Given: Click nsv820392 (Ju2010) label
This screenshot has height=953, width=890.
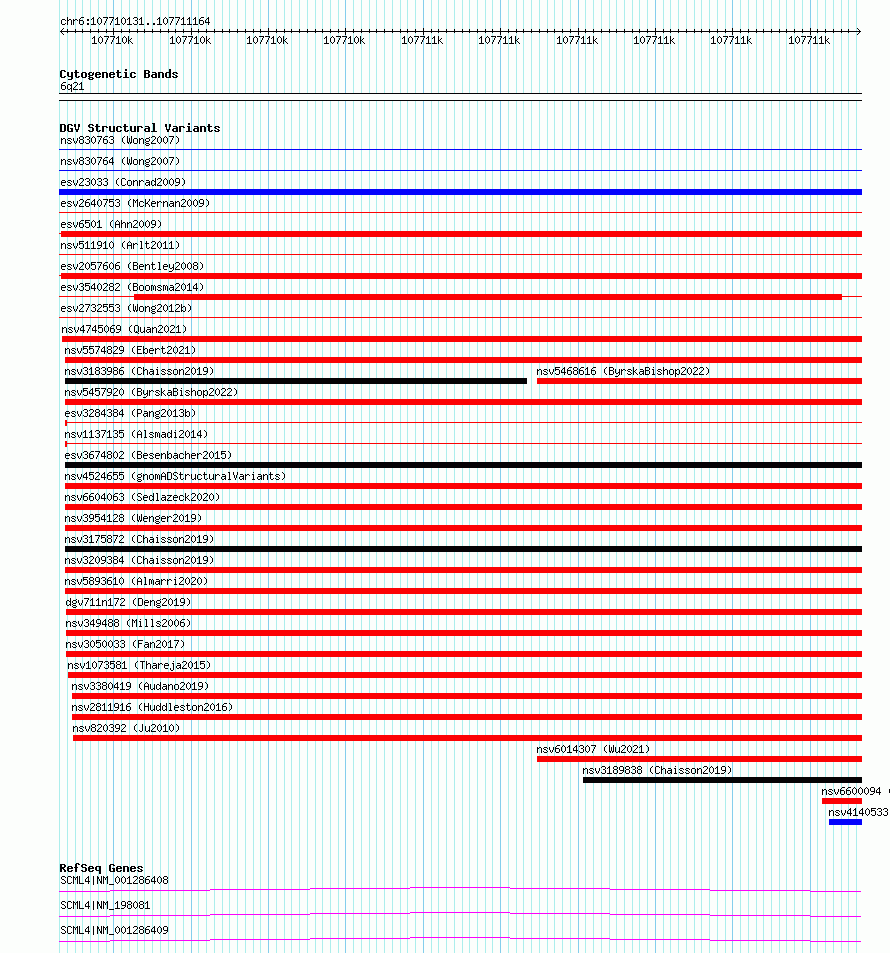Looking at the screenshot, I should (126, 728).
